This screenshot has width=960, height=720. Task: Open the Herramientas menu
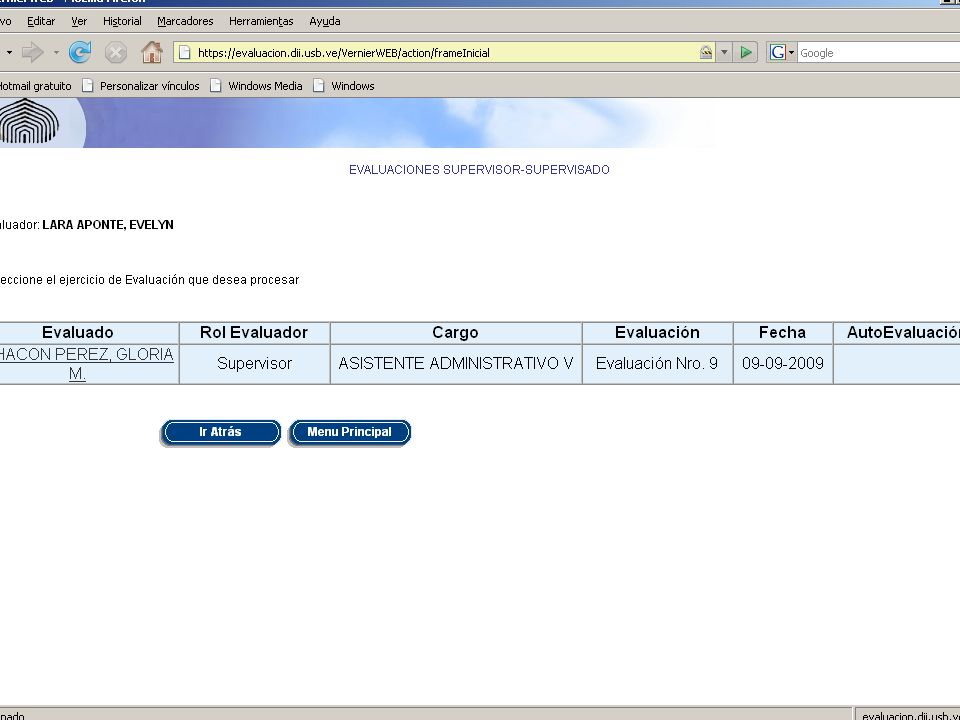coord(261,21)
